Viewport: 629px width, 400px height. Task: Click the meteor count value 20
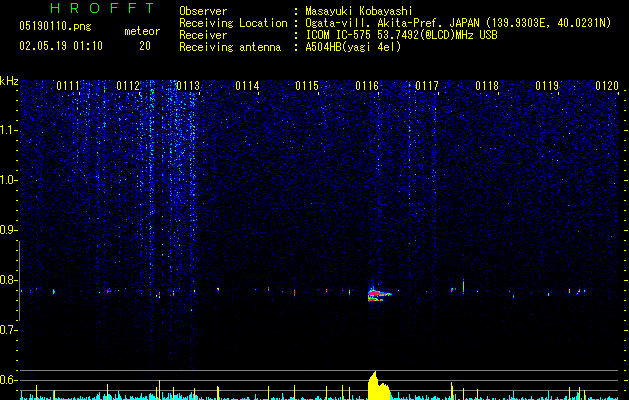145,46
